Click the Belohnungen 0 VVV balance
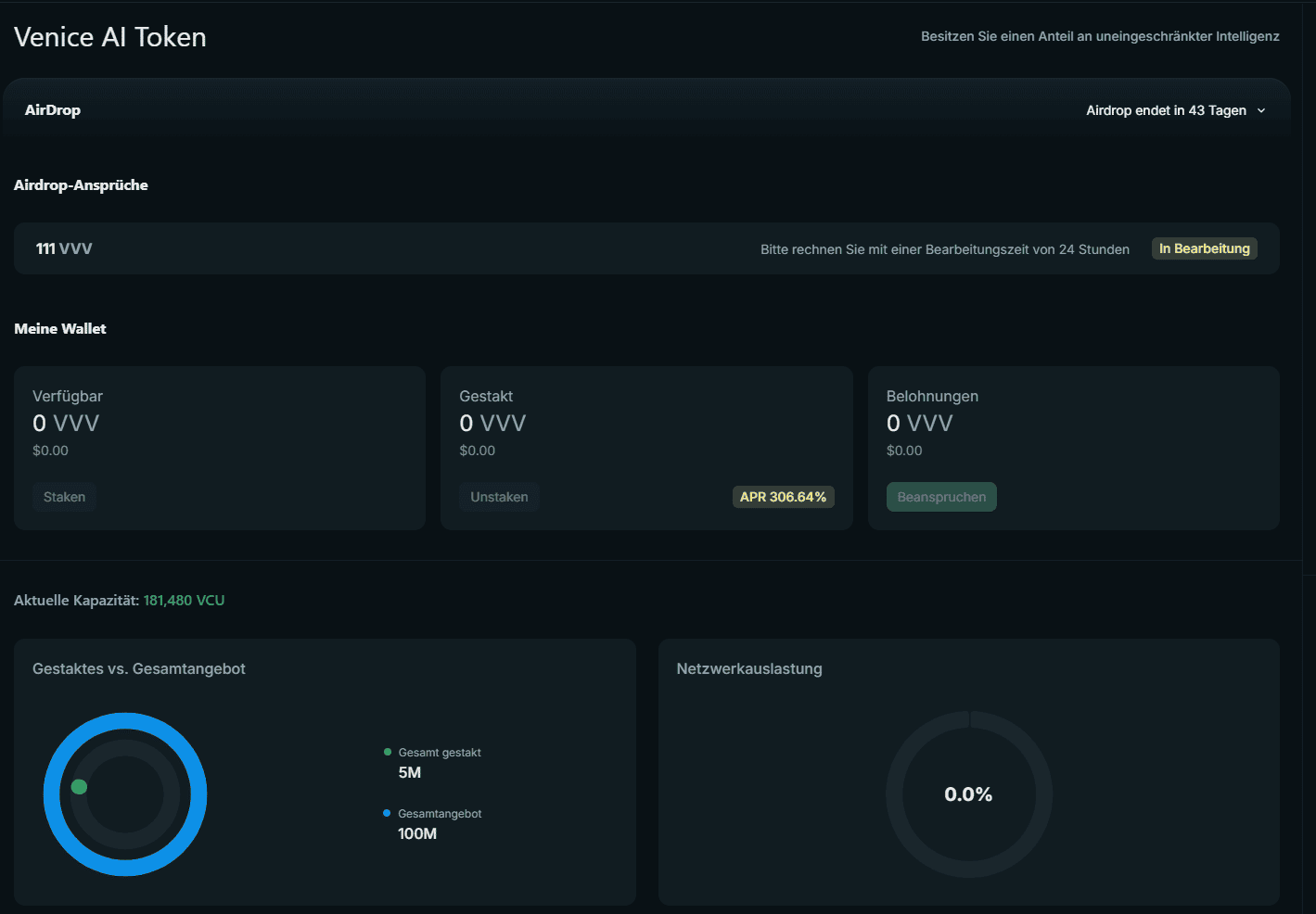Viewport: 1316px width, 914px height. point(920,424)
